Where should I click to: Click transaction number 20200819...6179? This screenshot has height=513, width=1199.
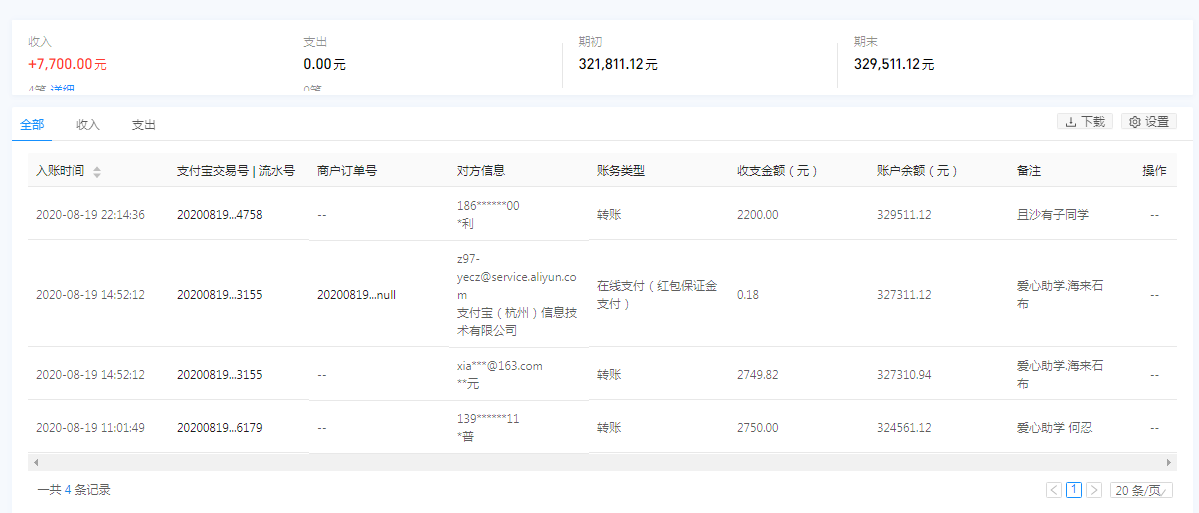pyautogui.click(x=219, y=427)
